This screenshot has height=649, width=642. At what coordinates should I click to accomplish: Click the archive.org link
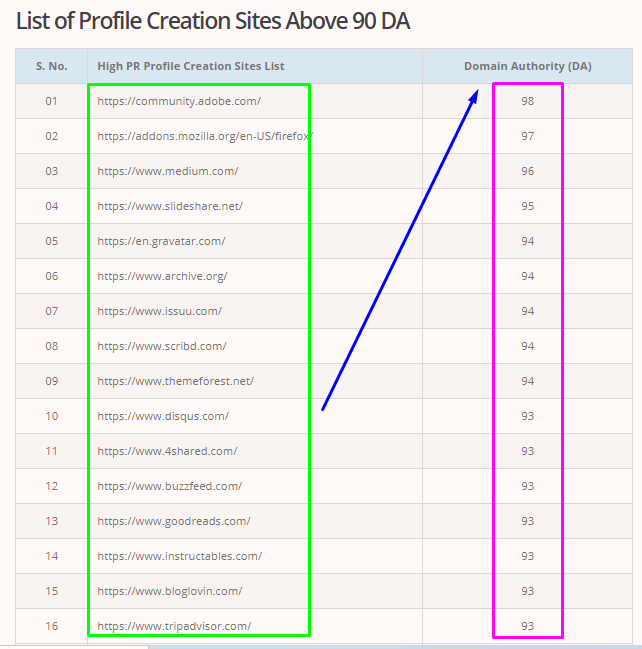click(x=162, y=276)
